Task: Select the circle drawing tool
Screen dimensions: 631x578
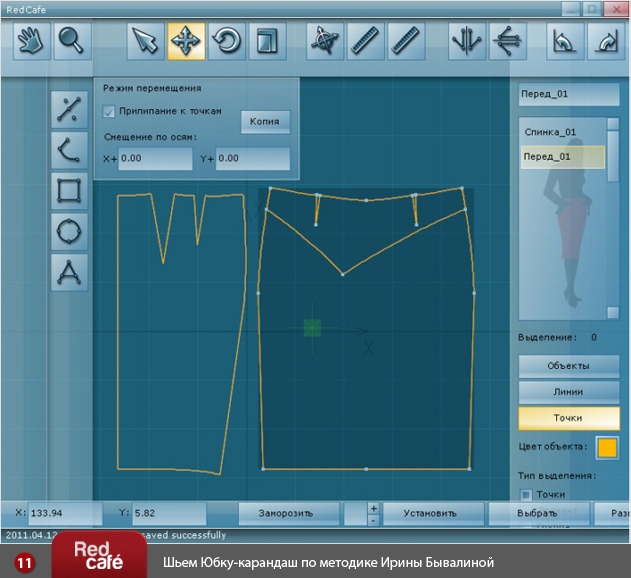Action: 69,231
